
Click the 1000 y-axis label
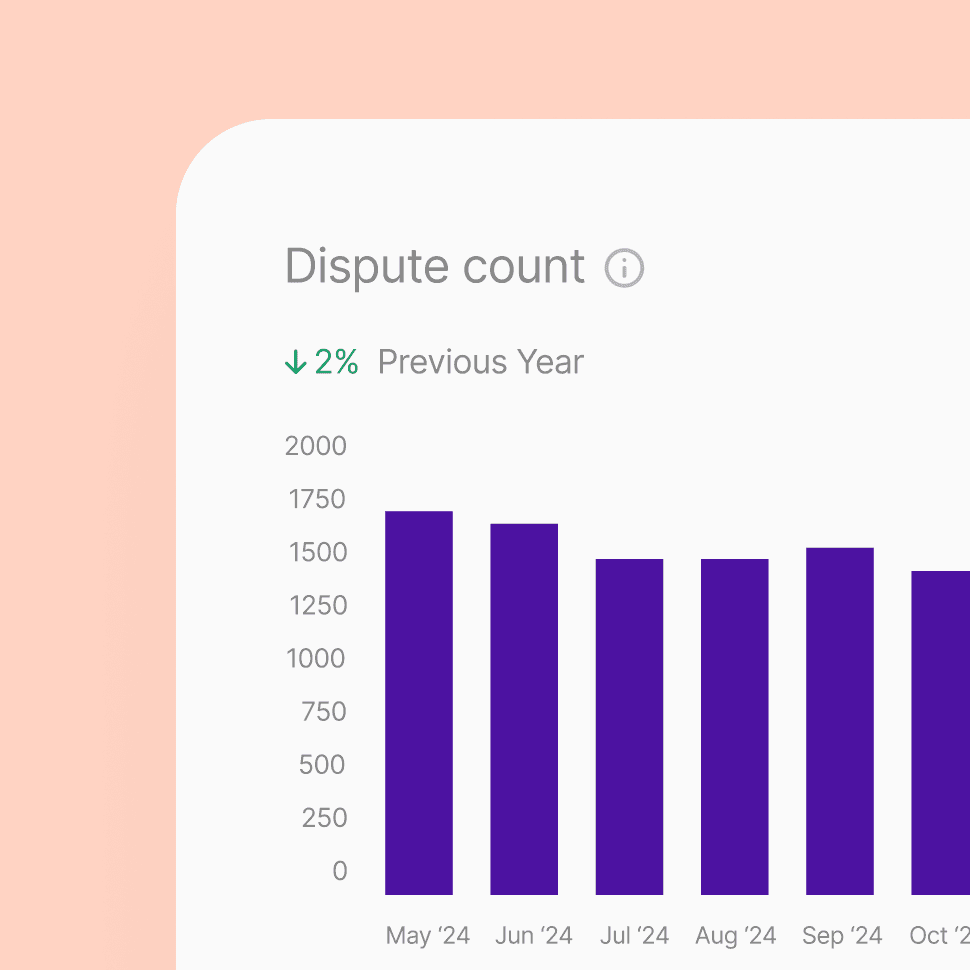(316, 659)
